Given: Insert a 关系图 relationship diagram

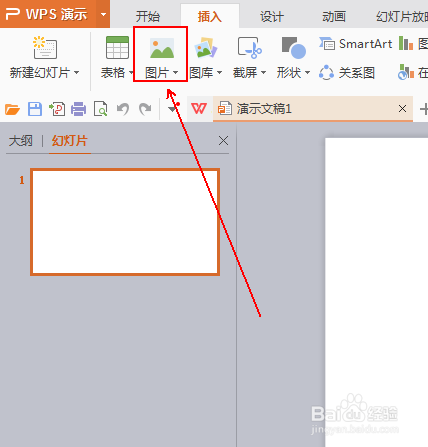Looking at the screenshot, I should click(x=347, y=72).
